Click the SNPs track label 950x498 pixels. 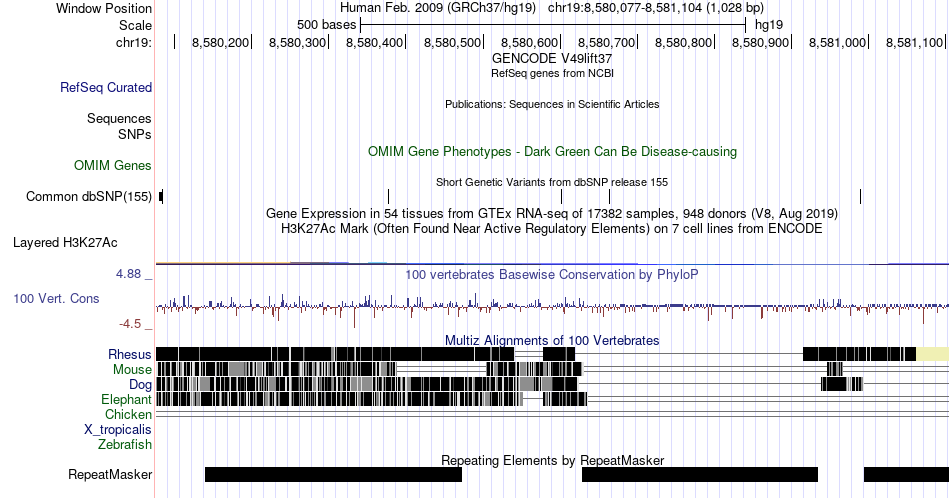click(135, 134)
